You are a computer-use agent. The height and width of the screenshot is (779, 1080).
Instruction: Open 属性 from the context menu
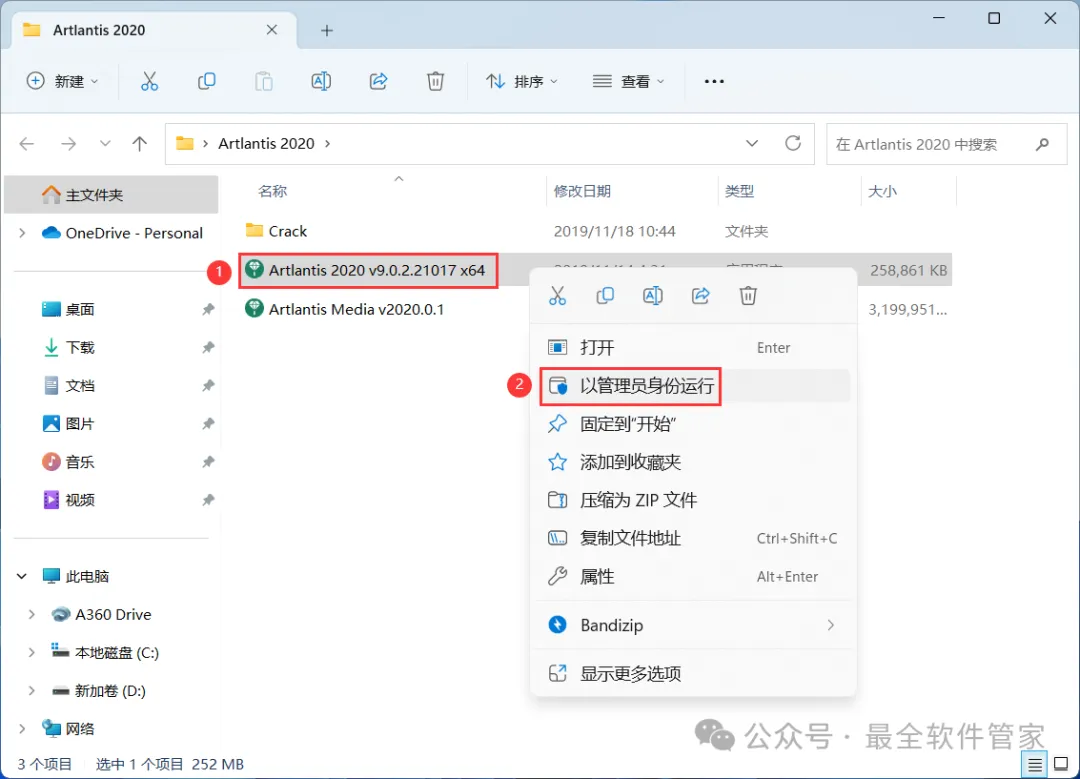click(x=694, y=576)
